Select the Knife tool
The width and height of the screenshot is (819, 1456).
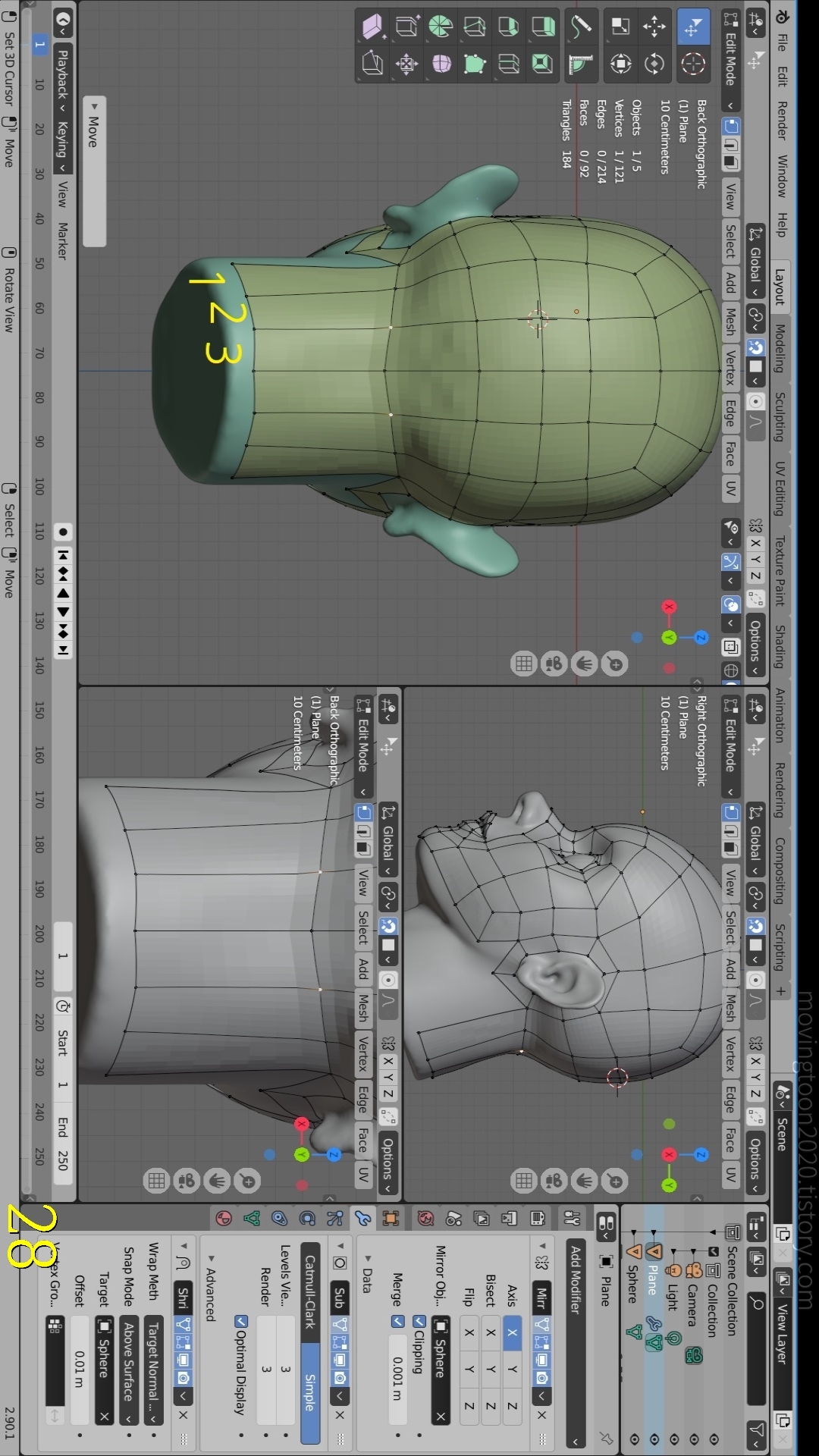point(474,27)
